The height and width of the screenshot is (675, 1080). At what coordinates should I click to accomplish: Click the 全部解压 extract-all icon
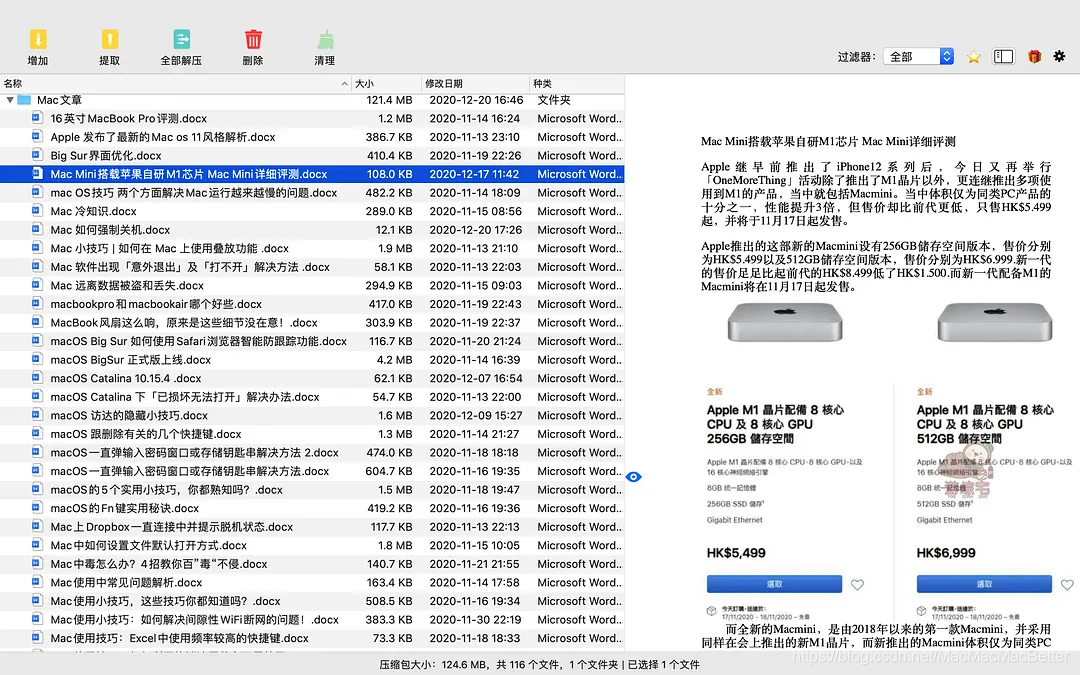pos(181,40)
